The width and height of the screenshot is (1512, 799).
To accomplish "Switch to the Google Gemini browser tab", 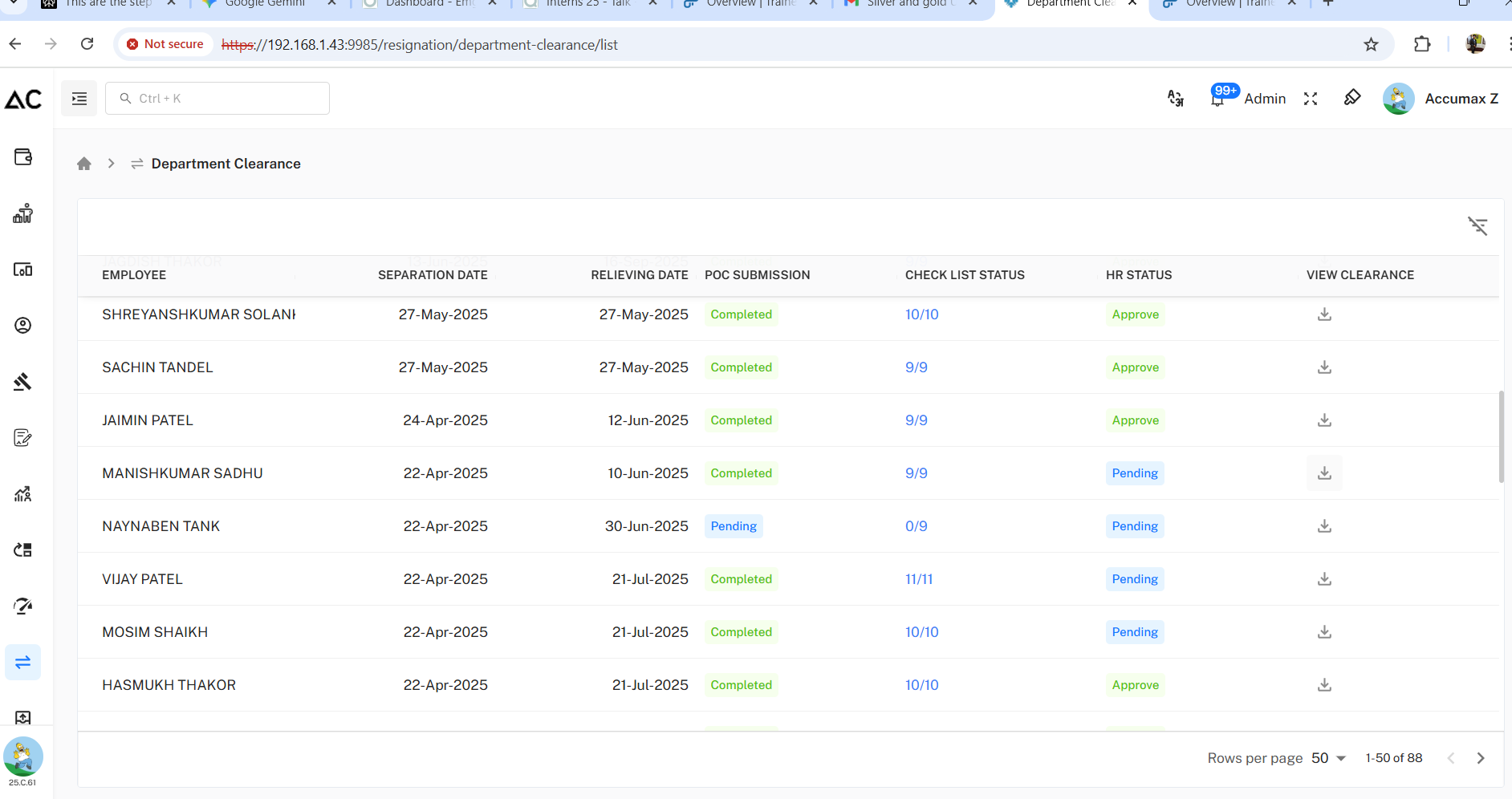I will pos(265,4).
